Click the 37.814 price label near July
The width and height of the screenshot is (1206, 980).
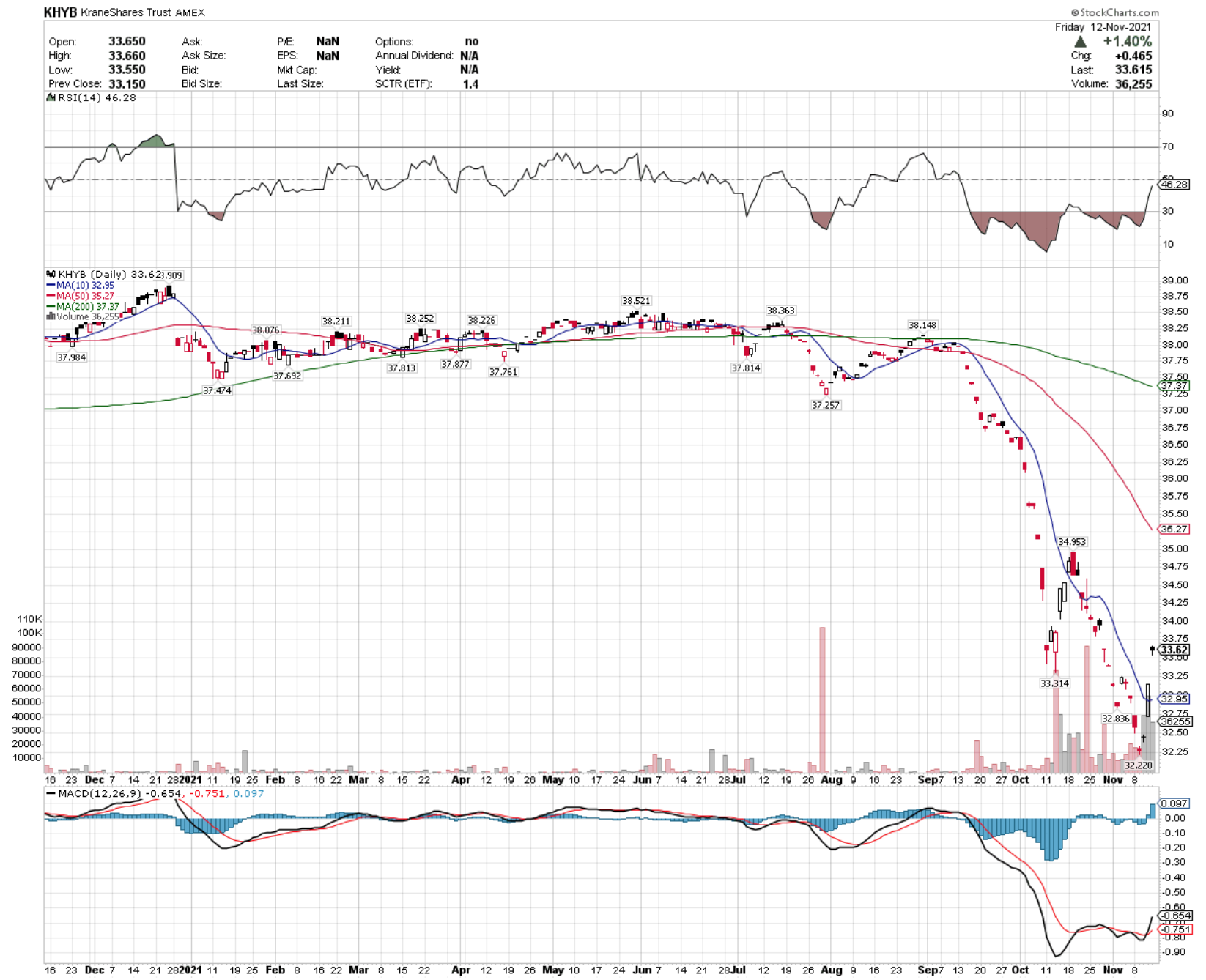pyautogui.click(x=746, y=368)
